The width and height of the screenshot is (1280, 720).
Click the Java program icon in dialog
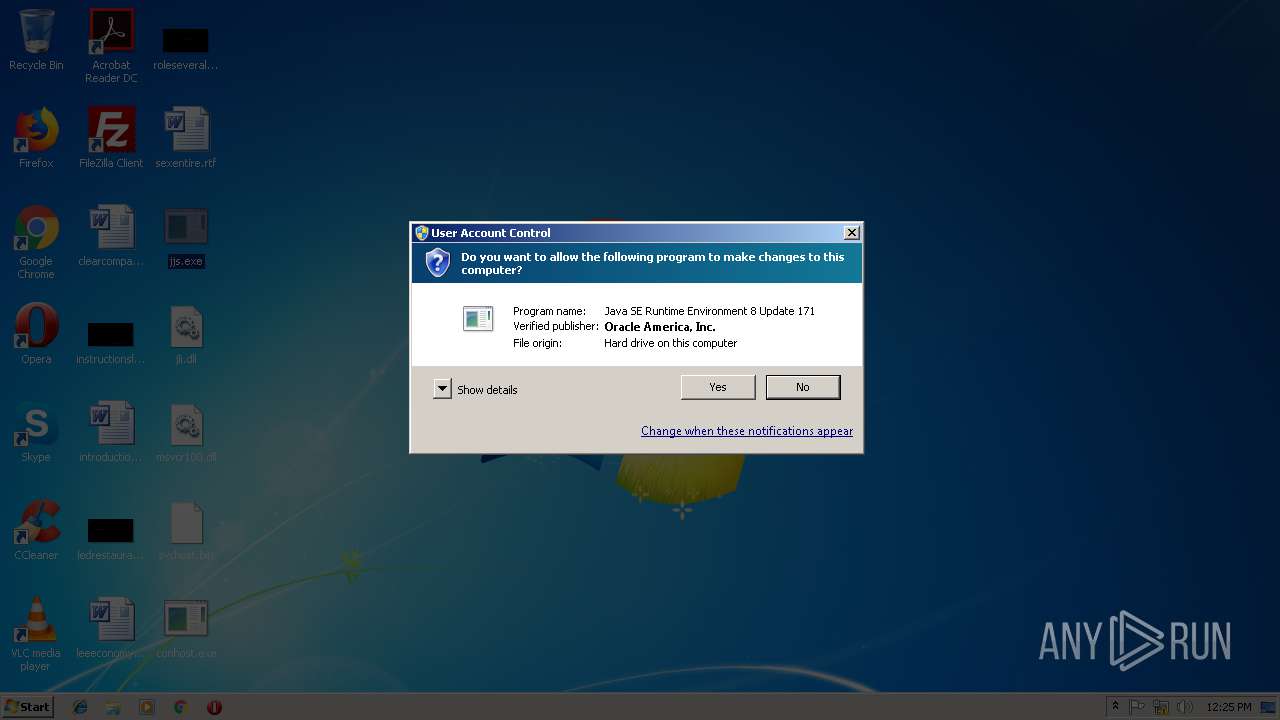tap(478, 319)
